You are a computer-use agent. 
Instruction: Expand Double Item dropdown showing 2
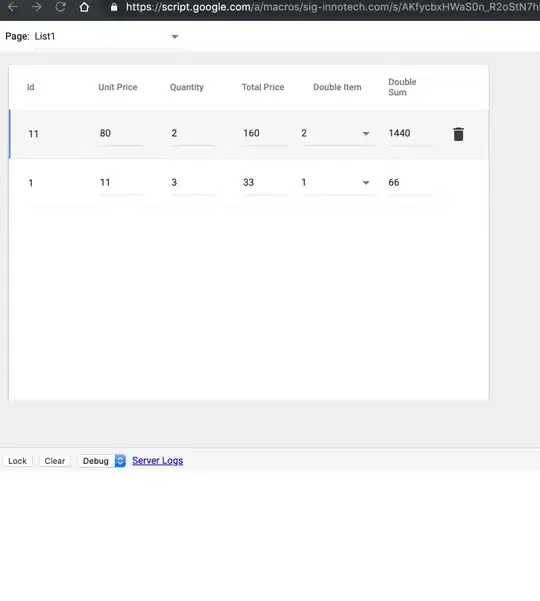click(x=338, y=133)
